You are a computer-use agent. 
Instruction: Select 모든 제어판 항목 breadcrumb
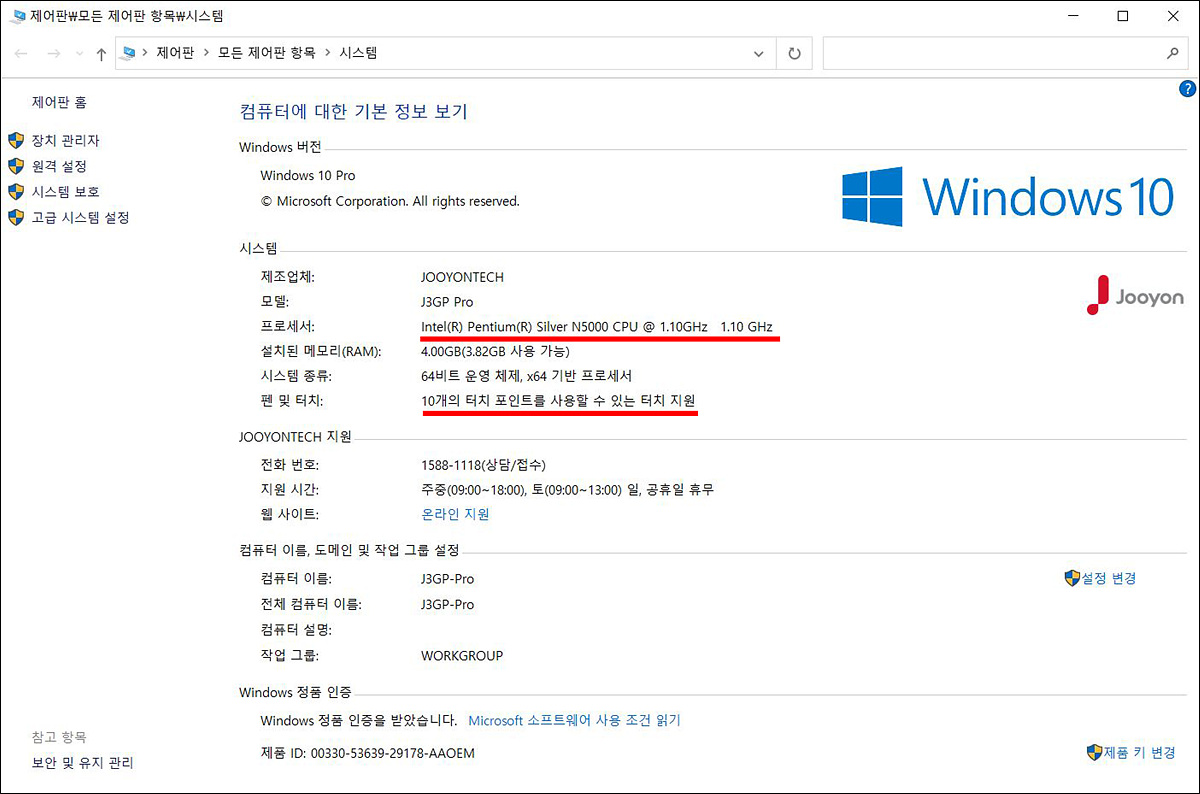pyautogui.click(x=266, y=53)
